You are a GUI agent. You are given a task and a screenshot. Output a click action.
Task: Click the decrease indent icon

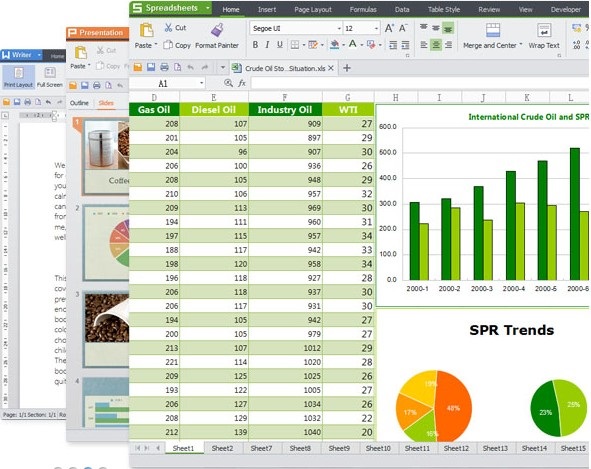click(x=393, y=45)
